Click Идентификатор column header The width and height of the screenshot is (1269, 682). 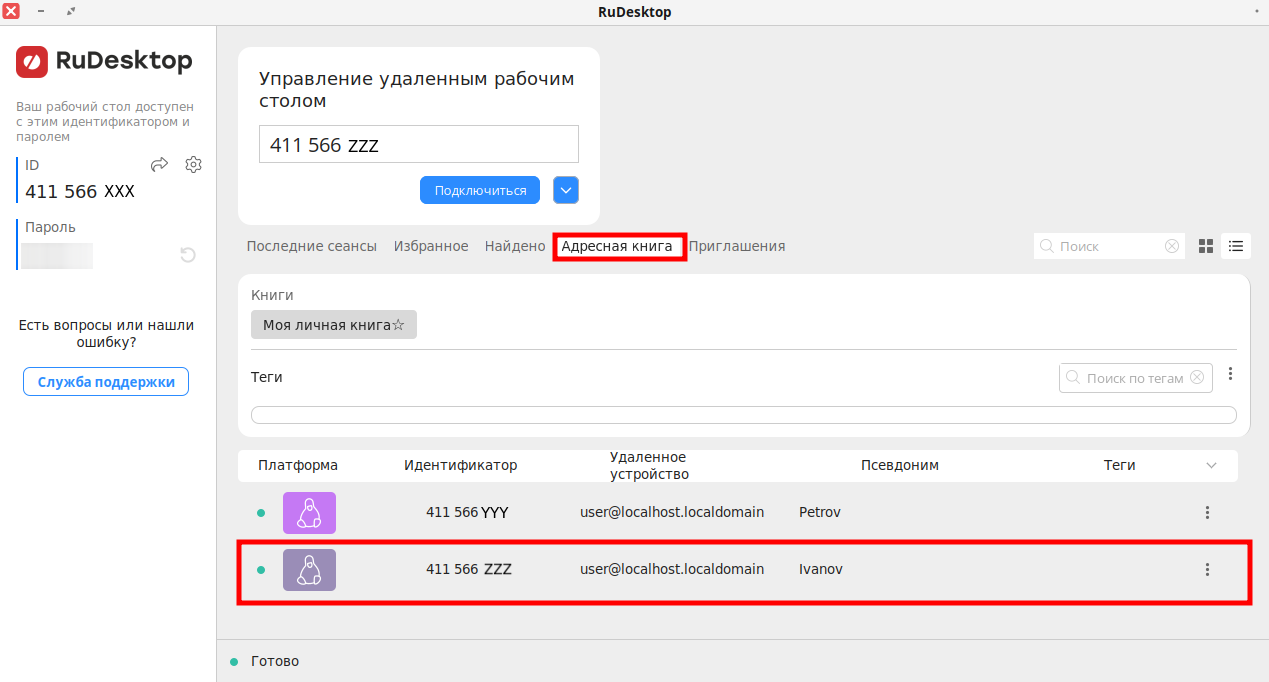(461, 465)
